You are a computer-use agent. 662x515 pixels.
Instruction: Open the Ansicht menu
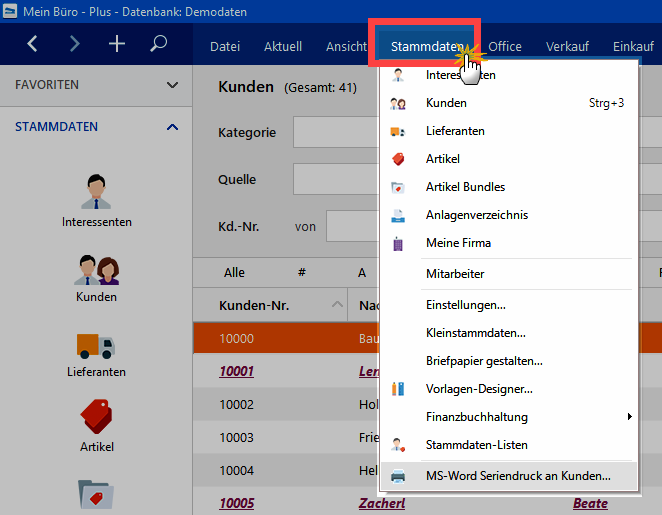[346, 46]
